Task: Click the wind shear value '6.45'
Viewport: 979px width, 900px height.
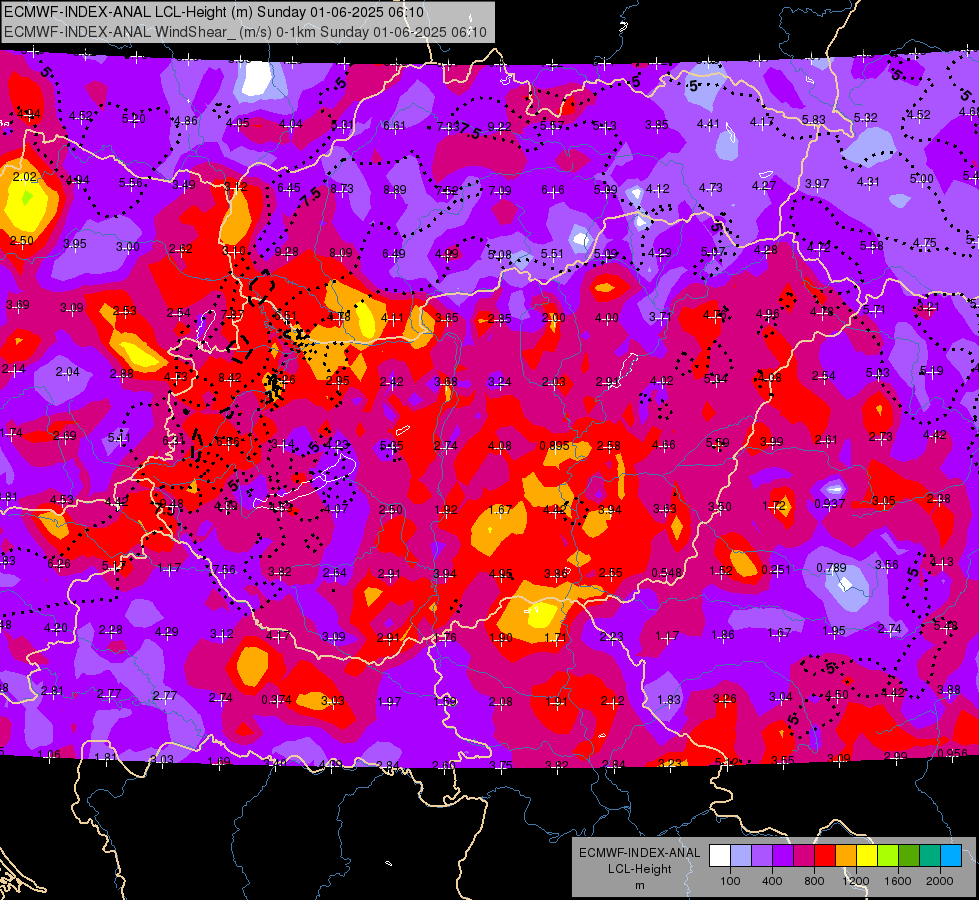Action: [x=289, y=187]
